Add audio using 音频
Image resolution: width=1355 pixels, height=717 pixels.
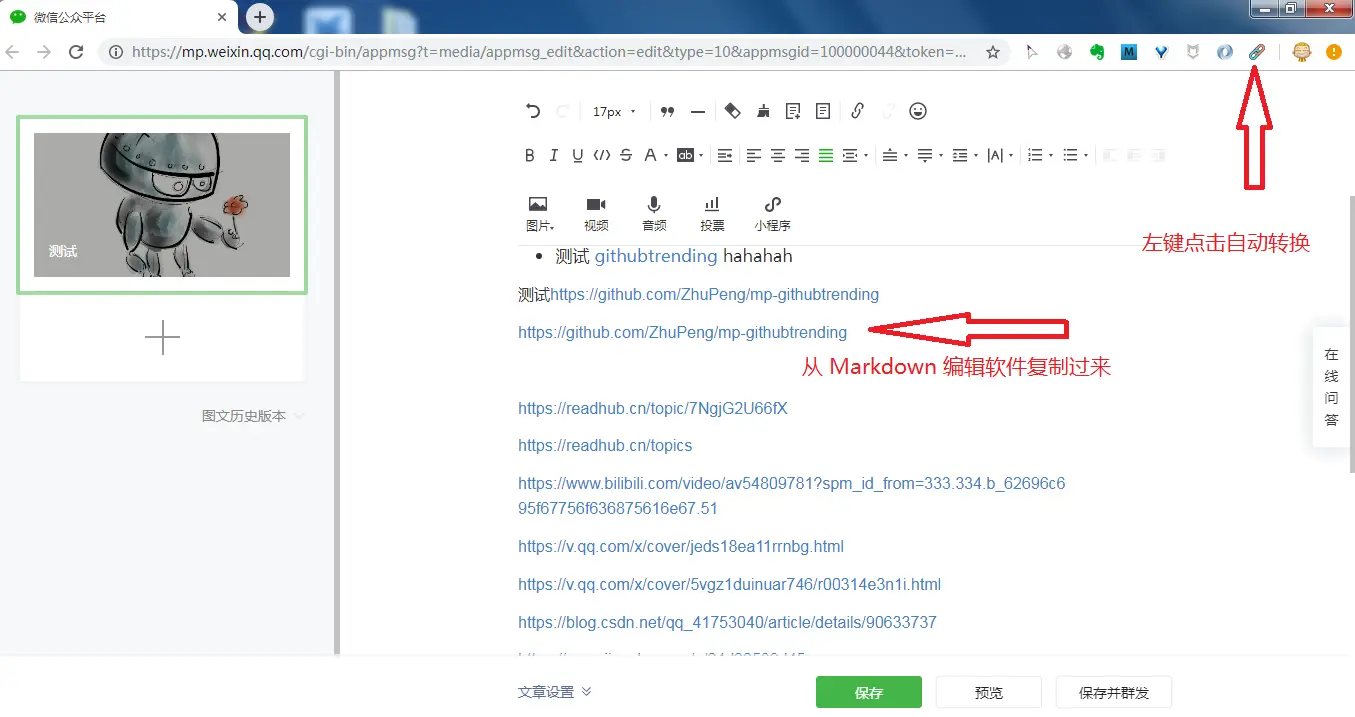[x=654, y=214]
